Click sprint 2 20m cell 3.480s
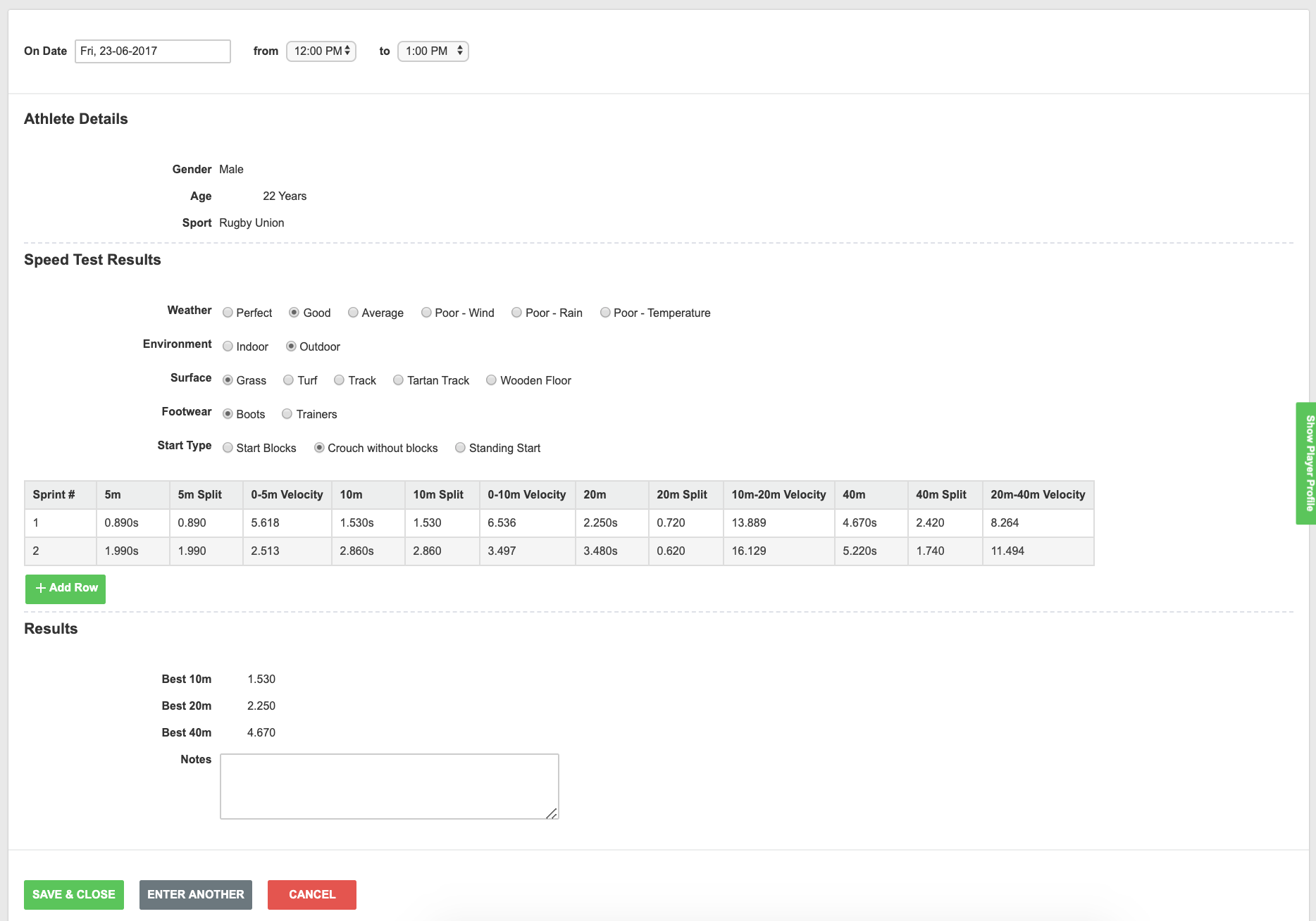This screenshot has height=921, width=1316. 612,551
